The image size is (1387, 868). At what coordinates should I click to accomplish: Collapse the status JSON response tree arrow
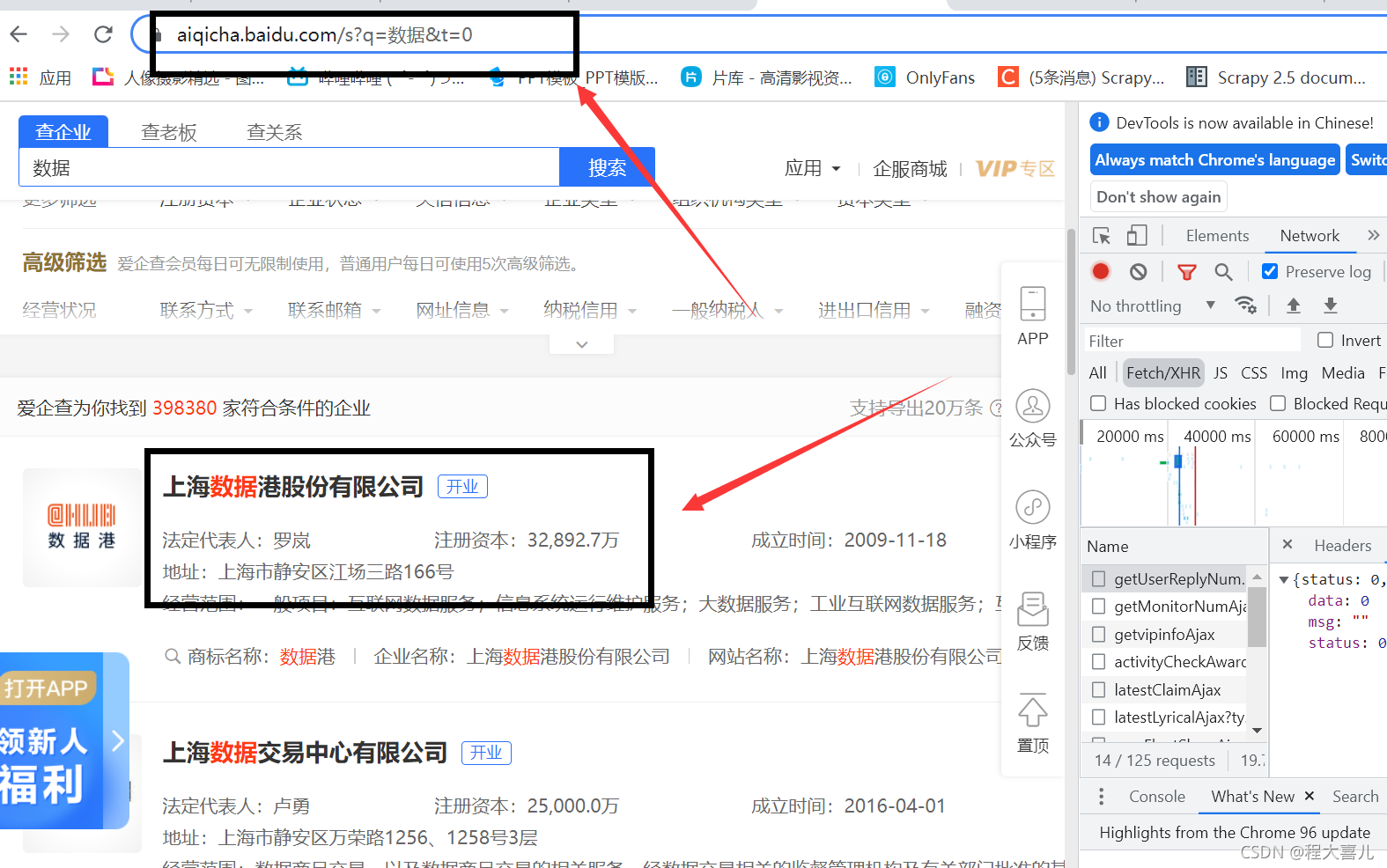tap(1284, 579)
